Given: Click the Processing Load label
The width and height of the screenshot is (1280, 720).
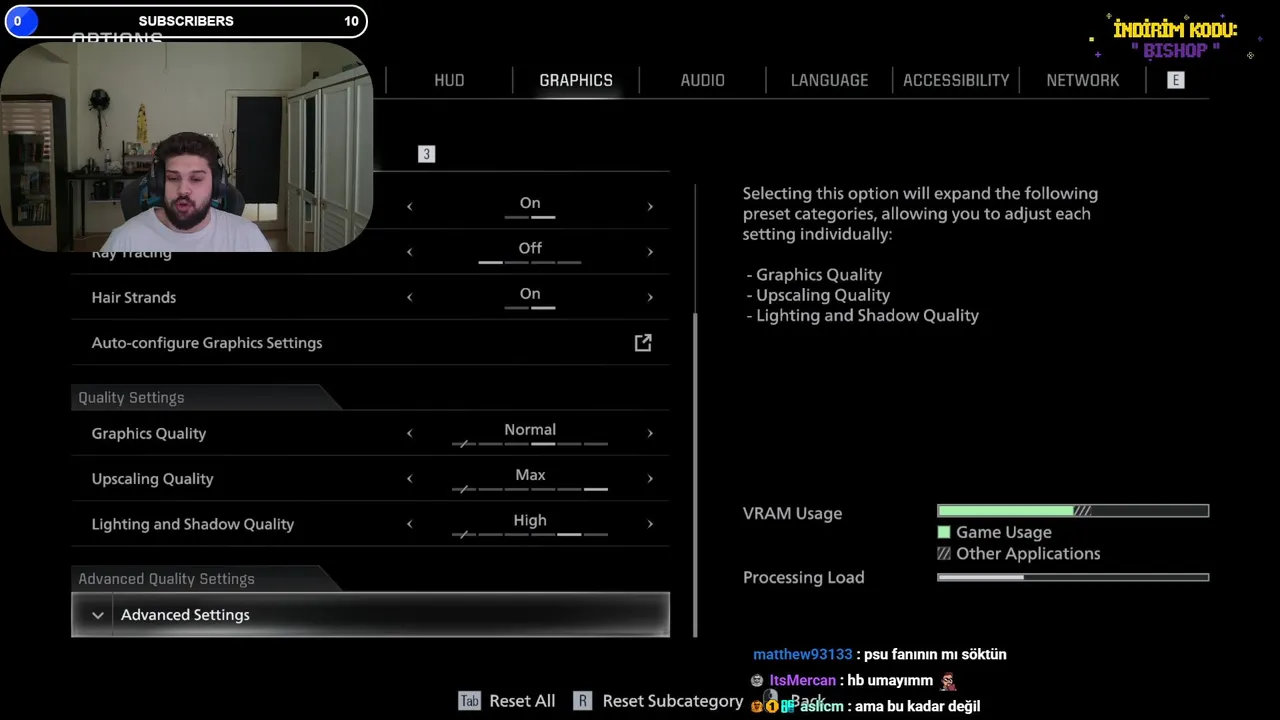Looking at the screenshot, I should coord(803,577).
